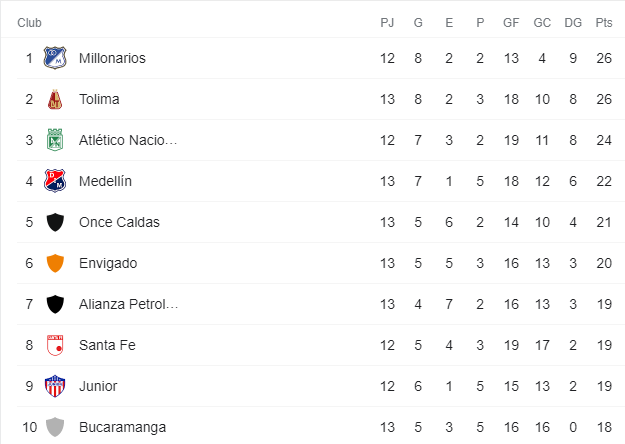625x444 pixels.
Task: Click the Pts column header
Action: point(604,23)
